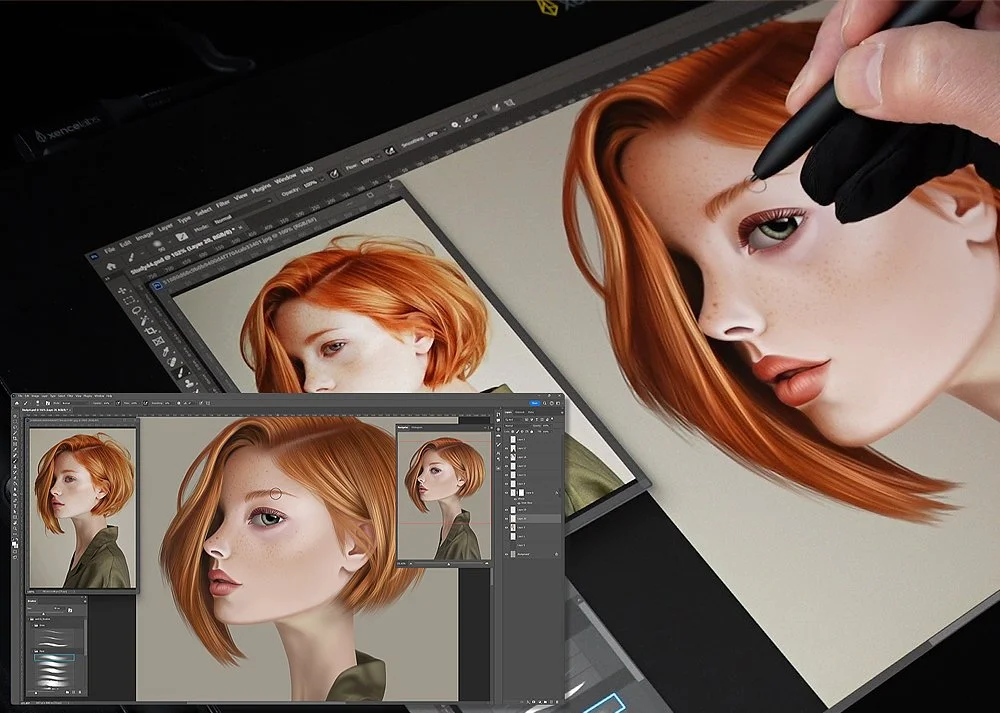
Task: Open Filter menu on the tablet
Action: click(223, 203)
